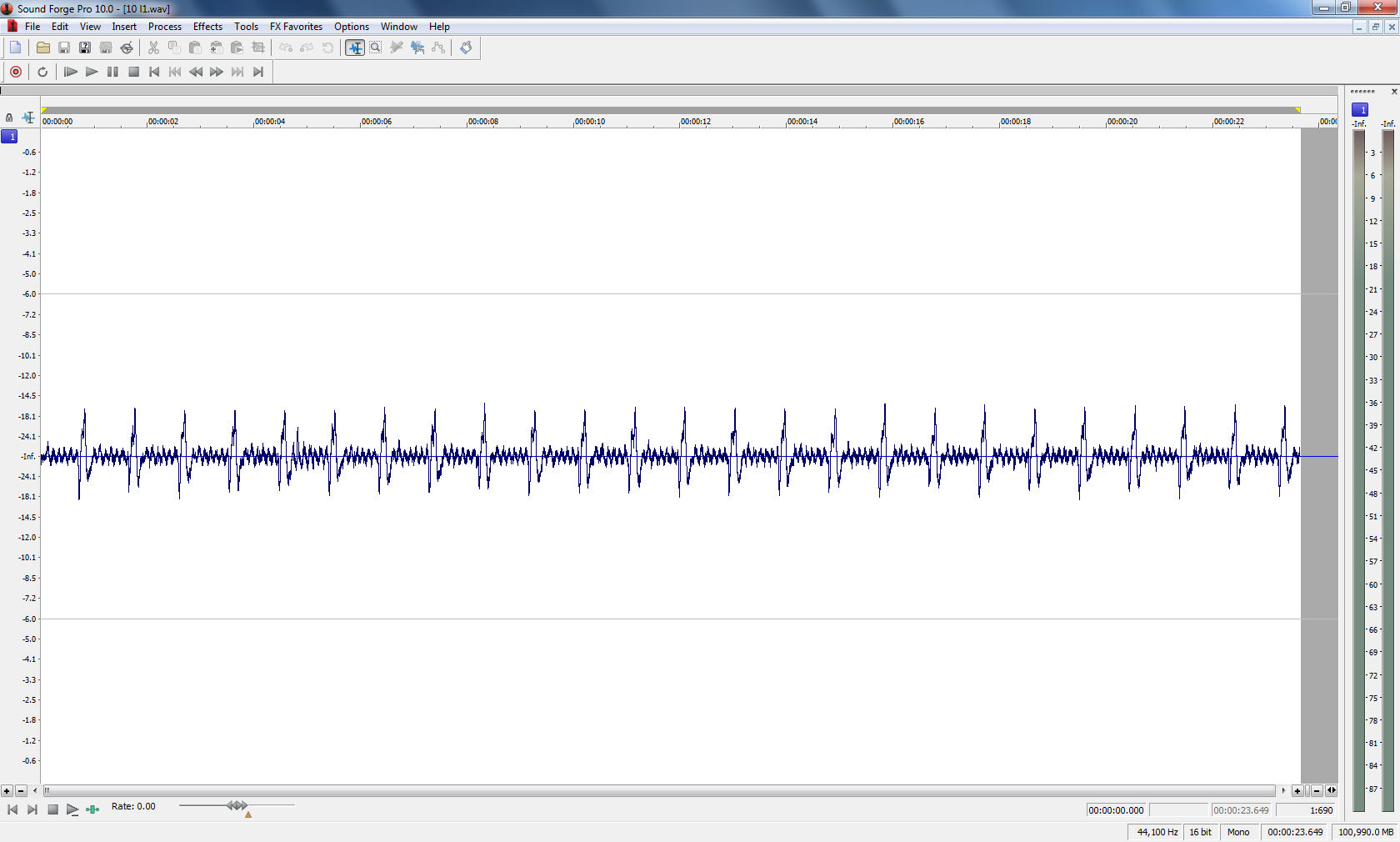Viewport: 1400px width, 842px height.
Task: Choose the Envelope tool icon
Action: coord(438,48)
